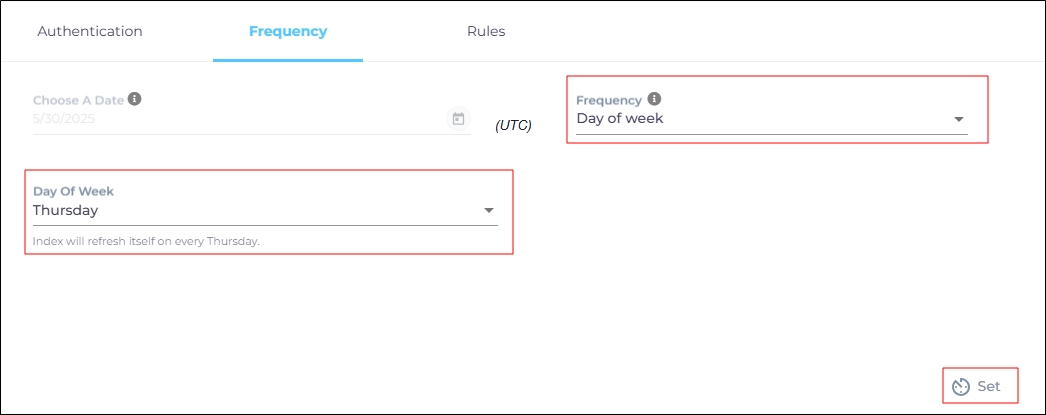Click the (UTC) timezone text
This screenshot has width=1046, height=415.
pyautogui.click(x=514, y=126)
